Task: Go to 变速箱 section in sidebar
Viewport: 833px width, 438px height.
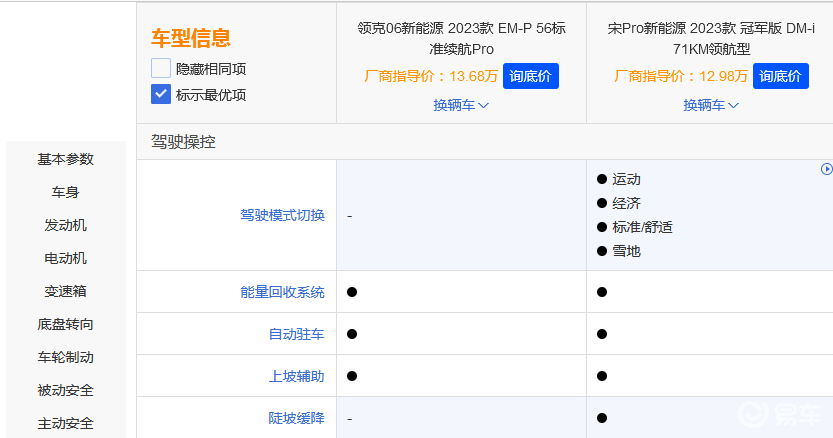Action: pyautogui.click(x=65, y=291)
